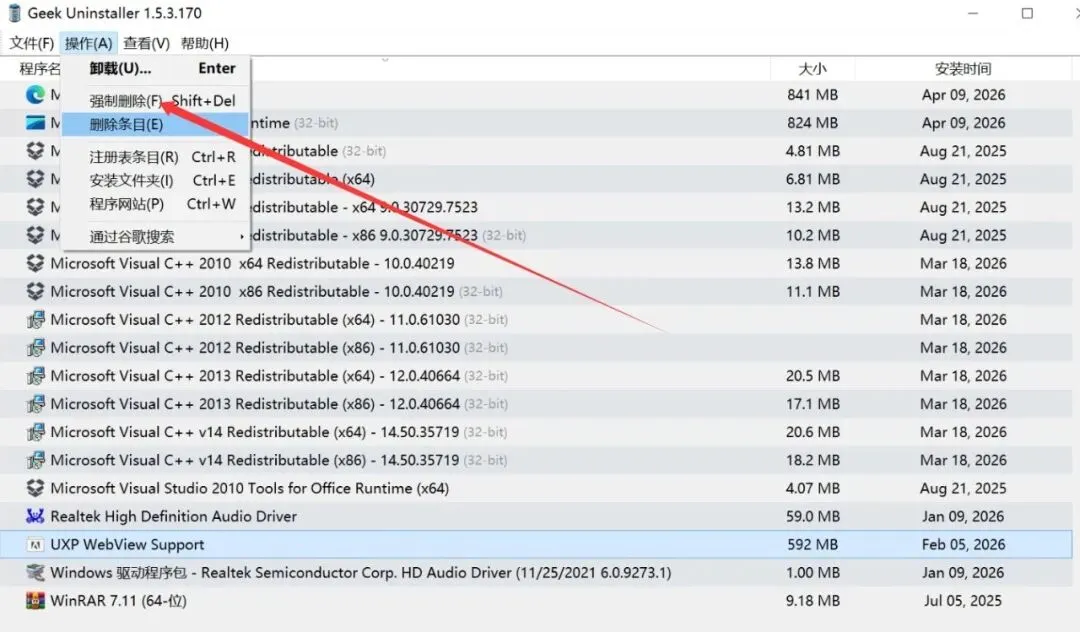The width and height of the screenshot is (1080, 632).
Task: Click the 841 MB size cell
Action: click(812, 94)
